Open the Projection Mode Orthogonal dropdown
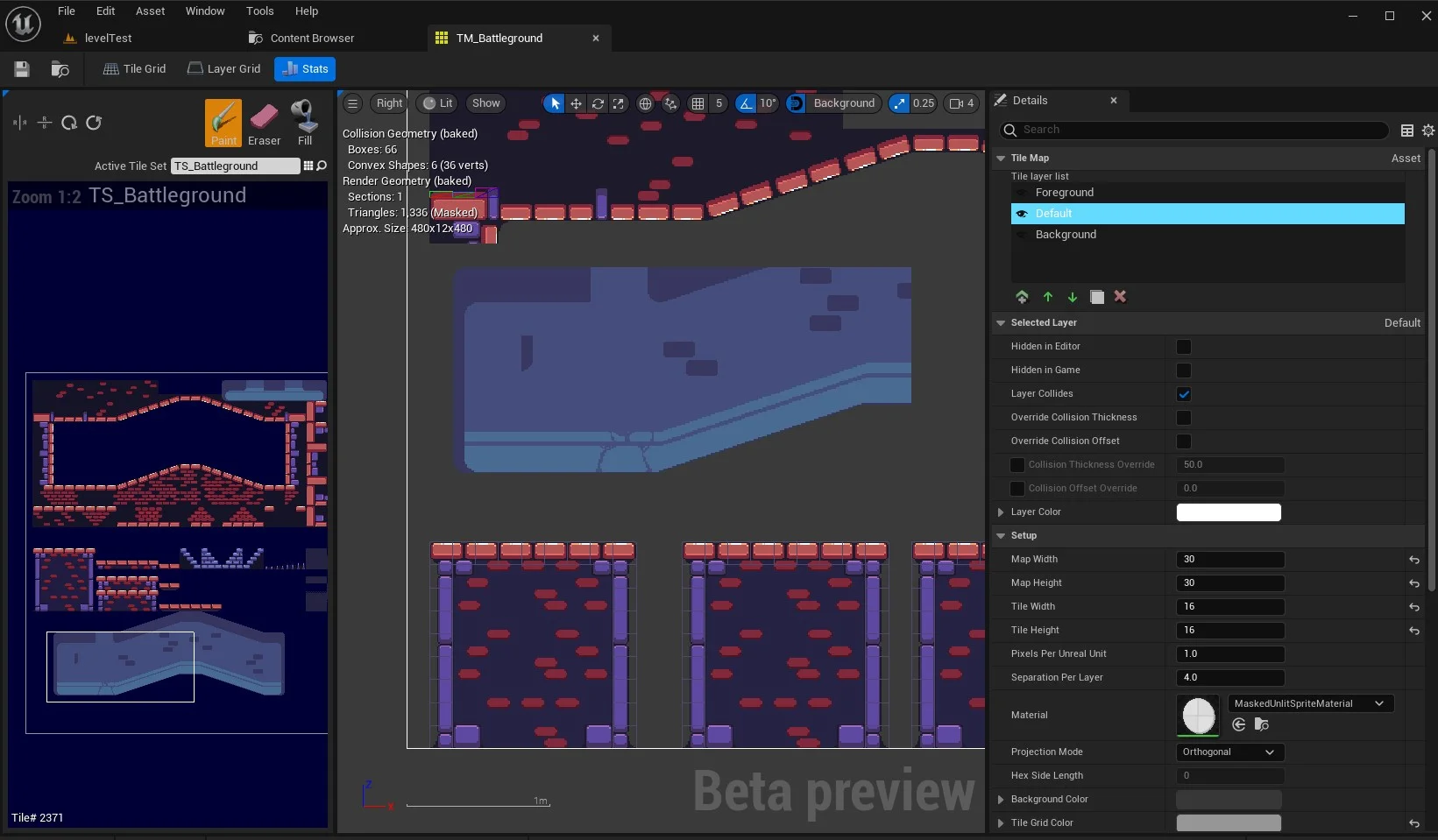1438x840 pixels. pos(1230,752)
